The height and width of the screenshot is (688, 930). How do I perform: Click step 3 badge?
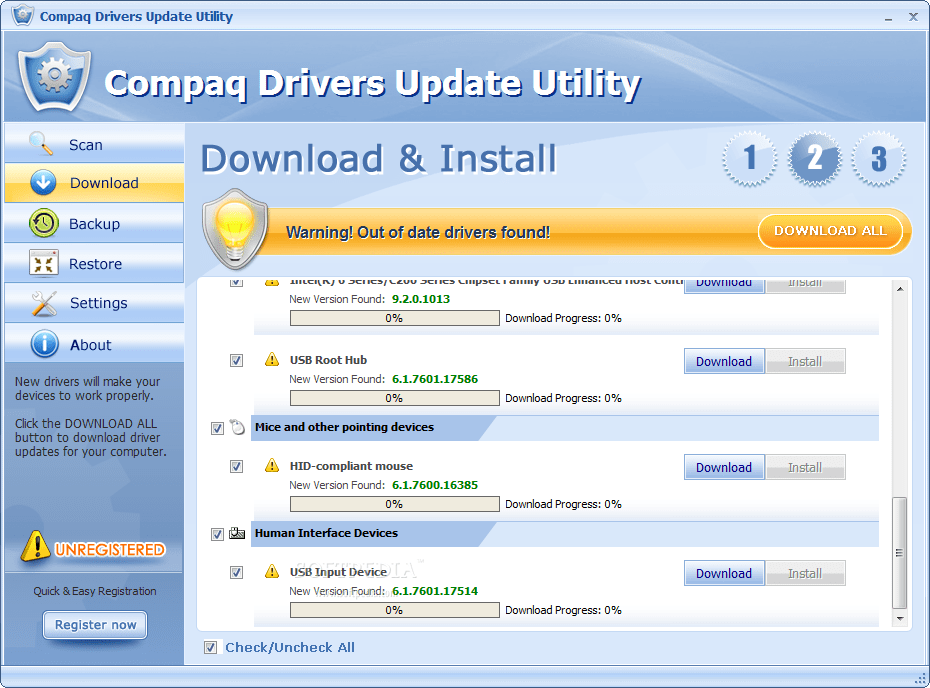[878, 159]
